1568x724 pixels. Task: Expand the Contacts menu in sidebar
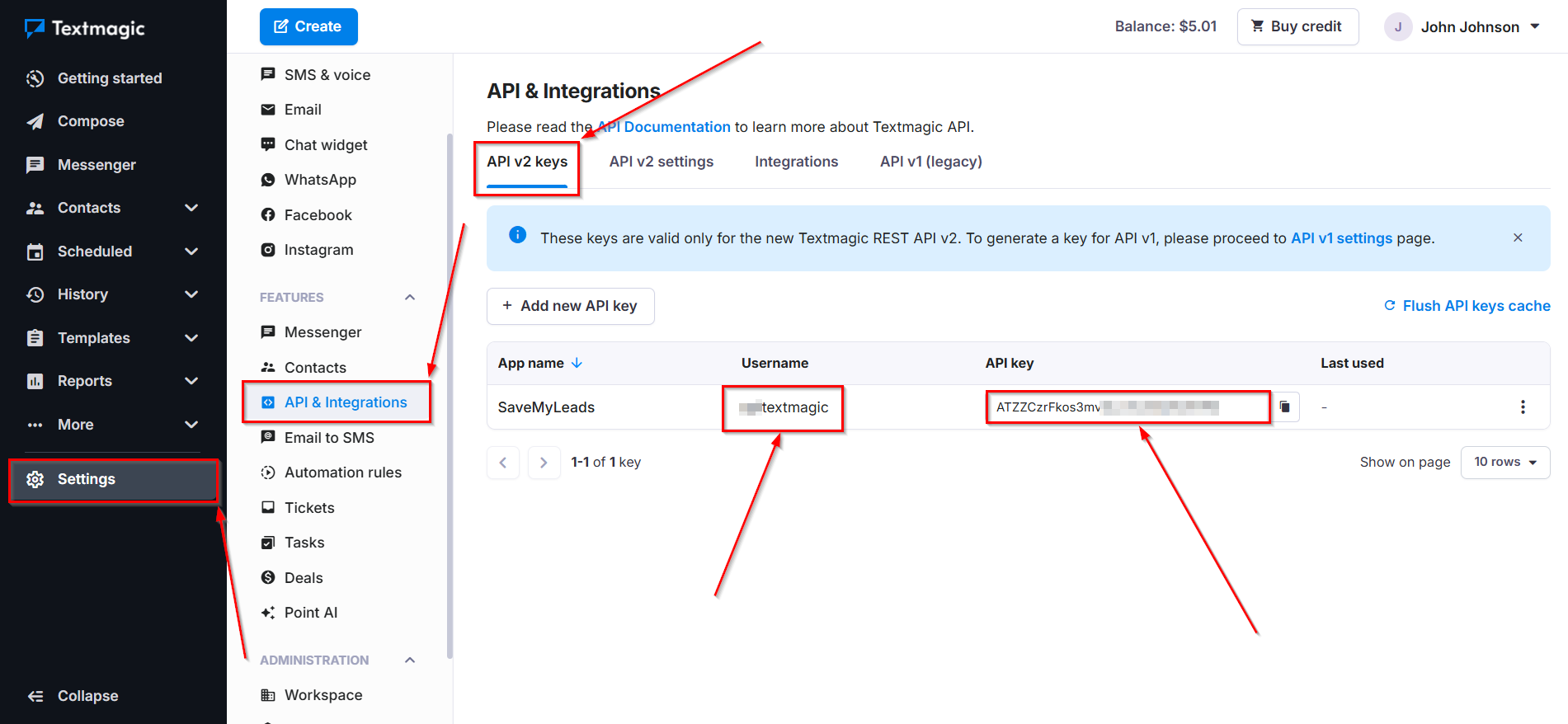pos(191,208)
